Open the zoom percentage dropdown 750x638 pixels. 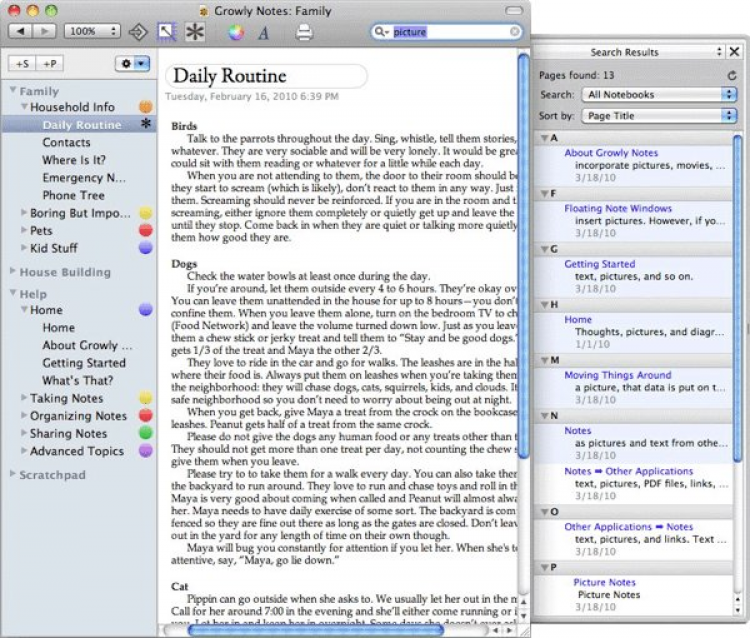(93, 32)
